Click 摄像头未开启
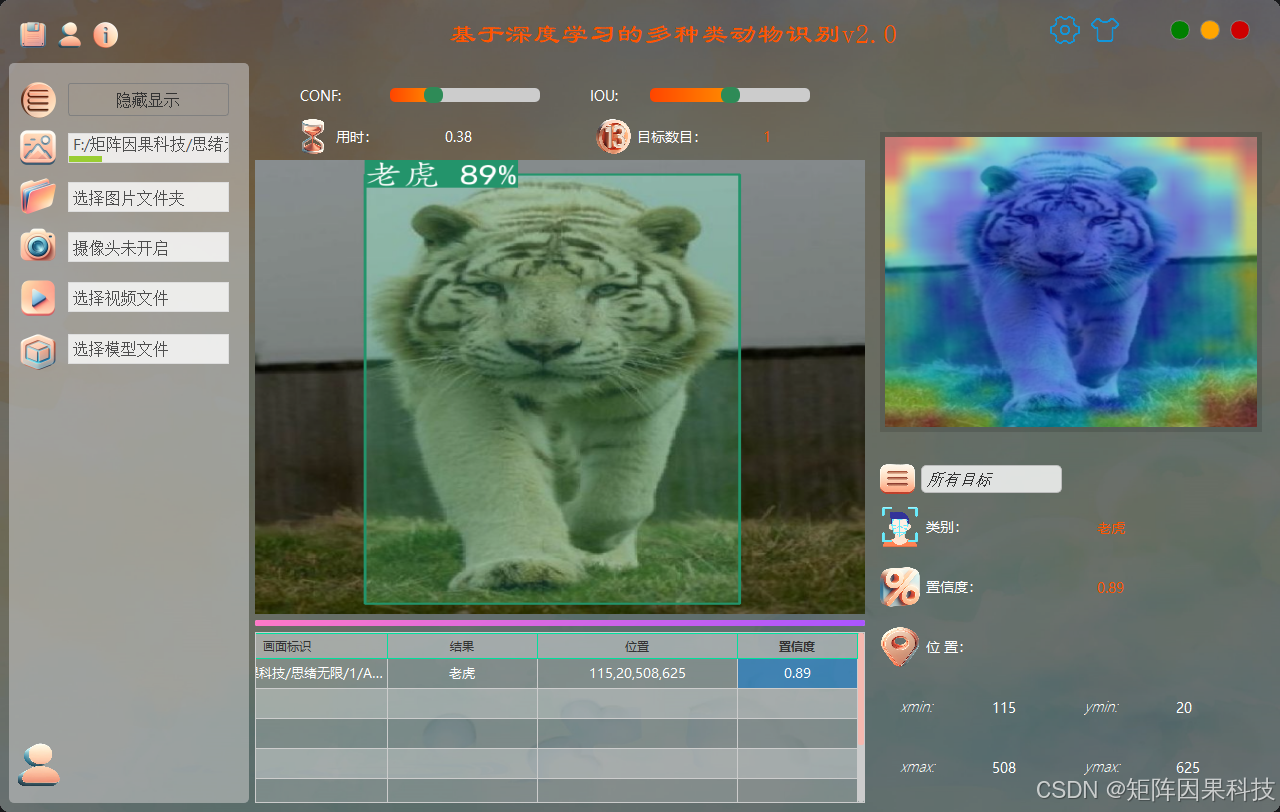The width and height of the screenshot is (1280, 812). (148, 247)
